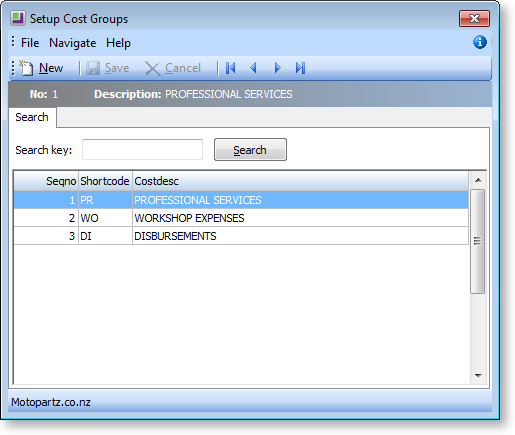Click the Search key input field
Screen dimensions: 515x435
[142, 150]
